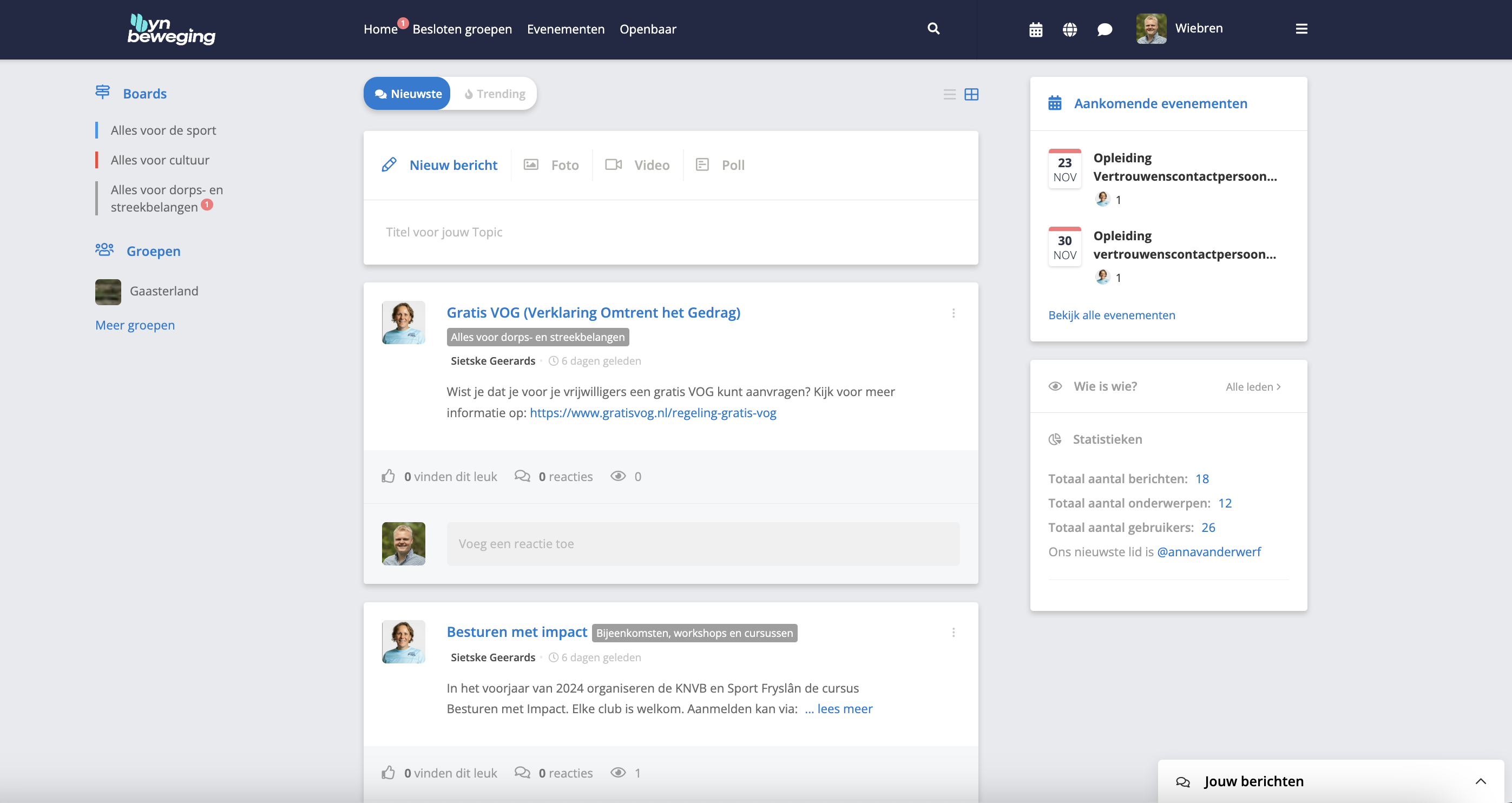Open Alle leden link

click(1253, 386)
